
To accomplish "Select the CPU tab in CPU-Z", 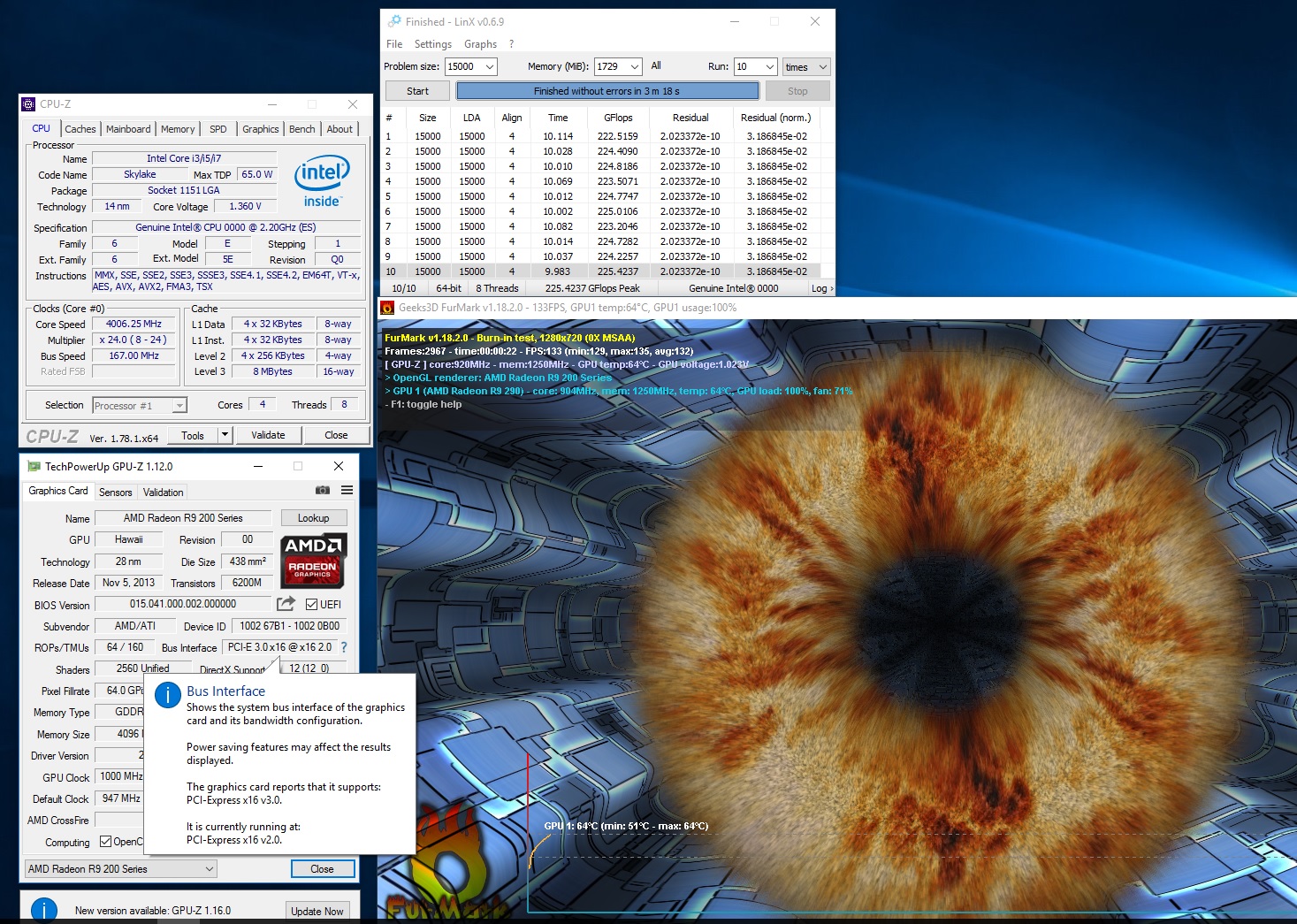I will coord(42,128).
